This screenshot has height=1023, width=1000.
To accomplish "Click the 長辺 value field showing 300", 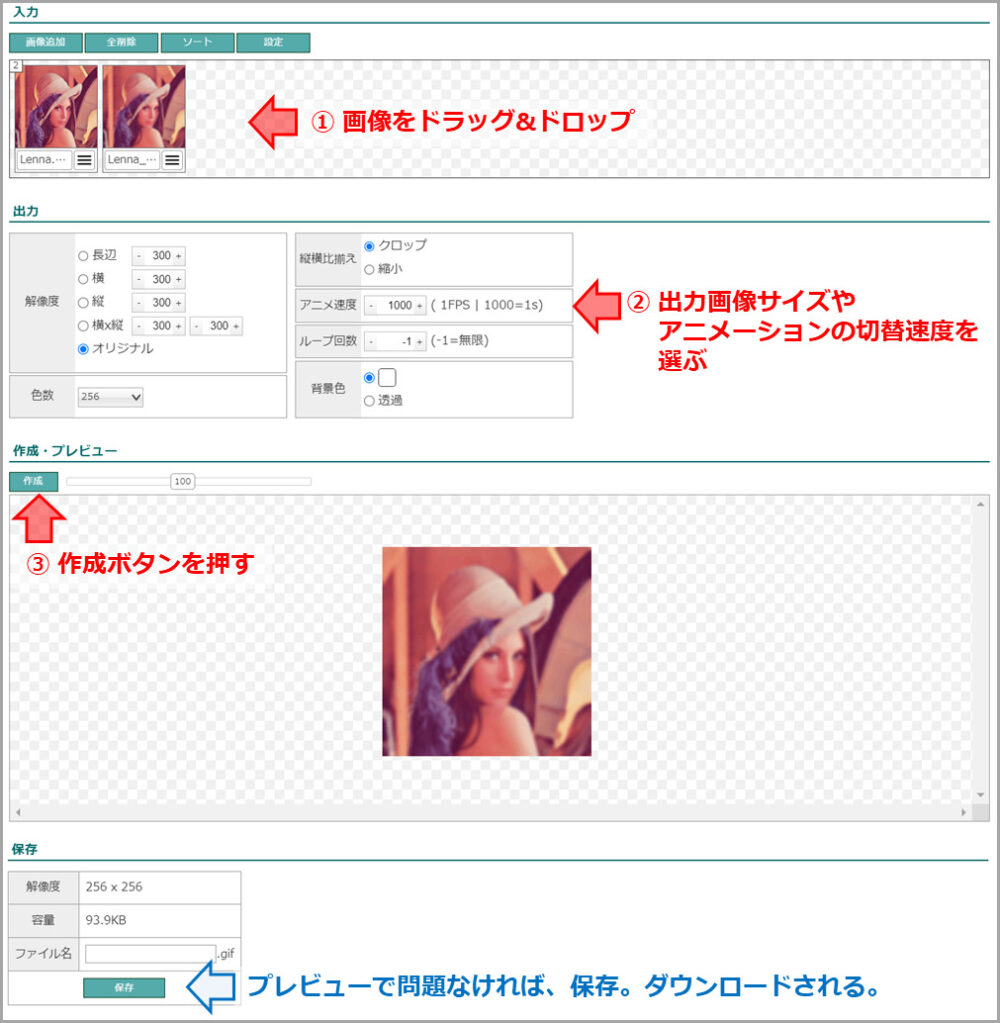I will coord(159,256).
